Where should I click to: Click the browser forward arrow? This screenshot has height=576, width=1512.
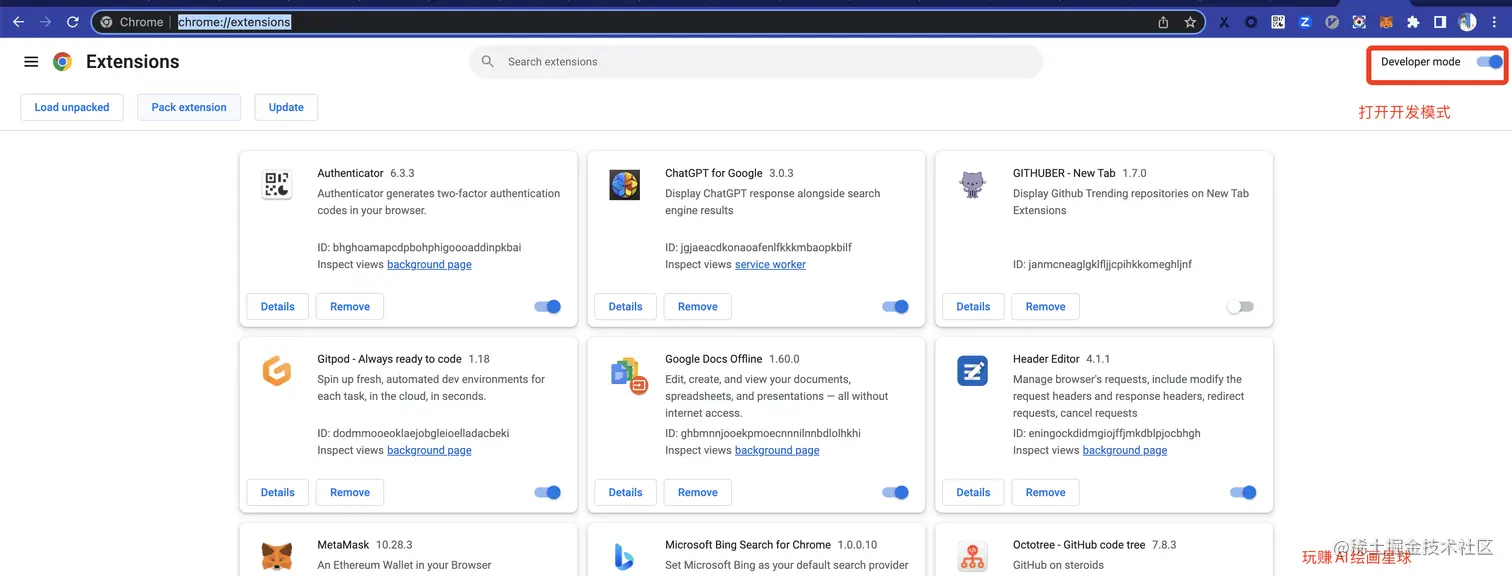45,22
